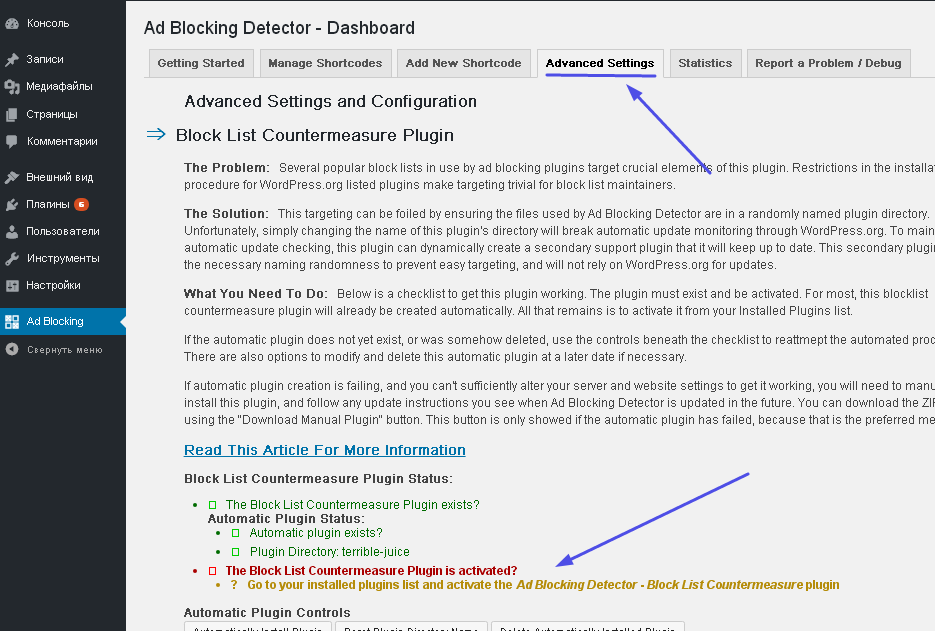Open Read This Article For More Information link
Viewport: 935px width, 631px height.
(x=325, y=450)
